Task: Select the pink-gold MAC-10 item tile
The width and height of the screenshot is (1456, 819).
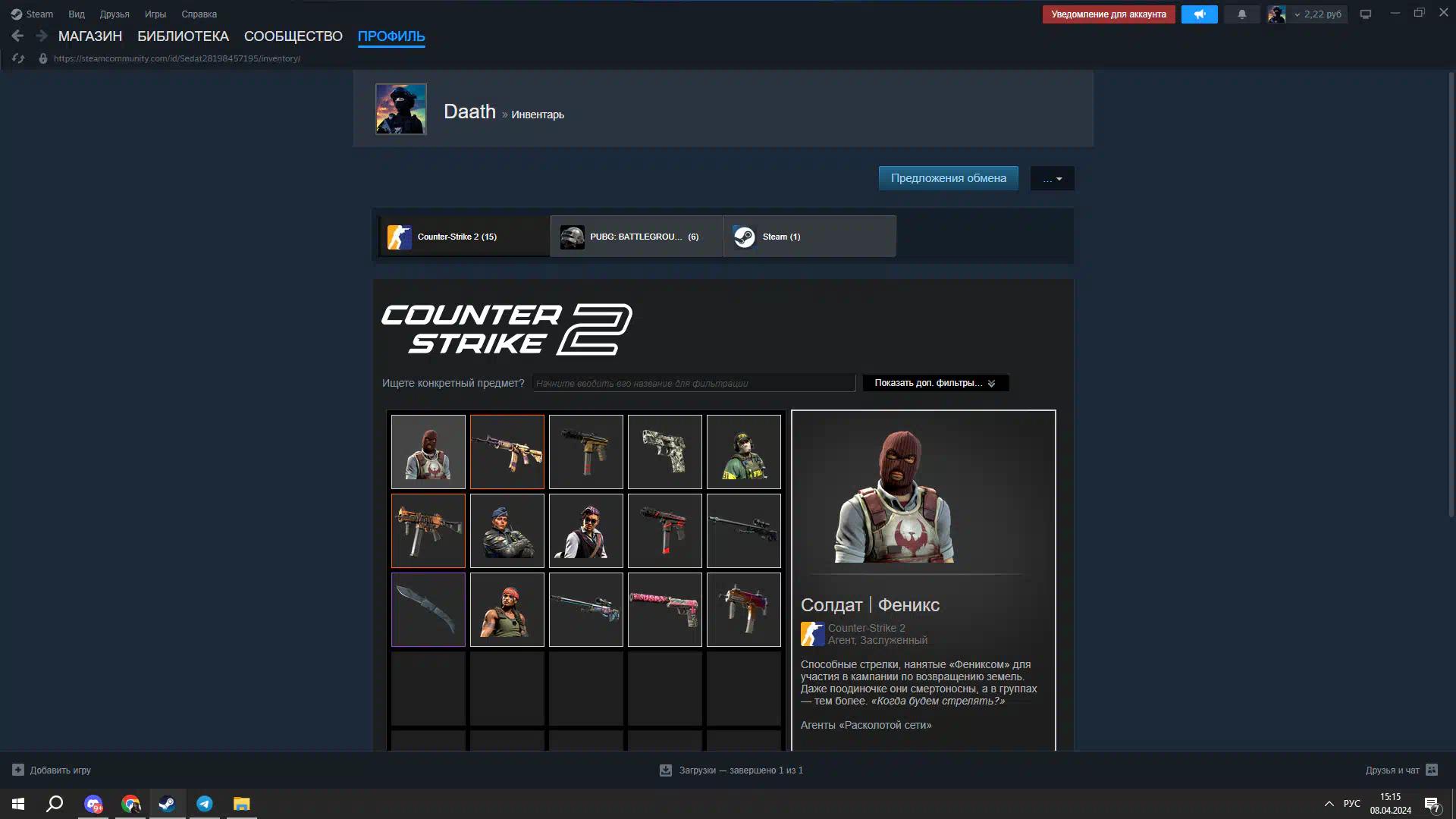Action: (x=744, y=610)
